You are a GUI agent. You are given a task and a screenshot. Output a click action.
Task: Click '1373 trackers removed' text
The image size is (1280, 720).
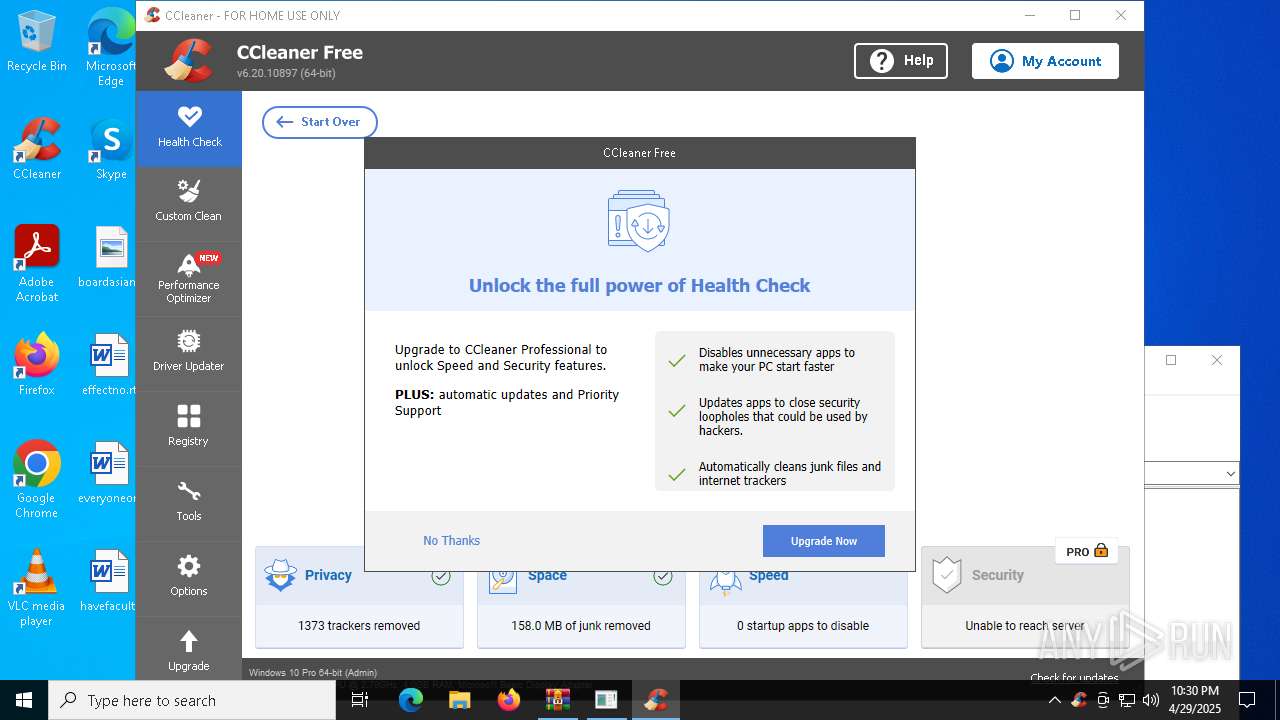coord(359,626)
